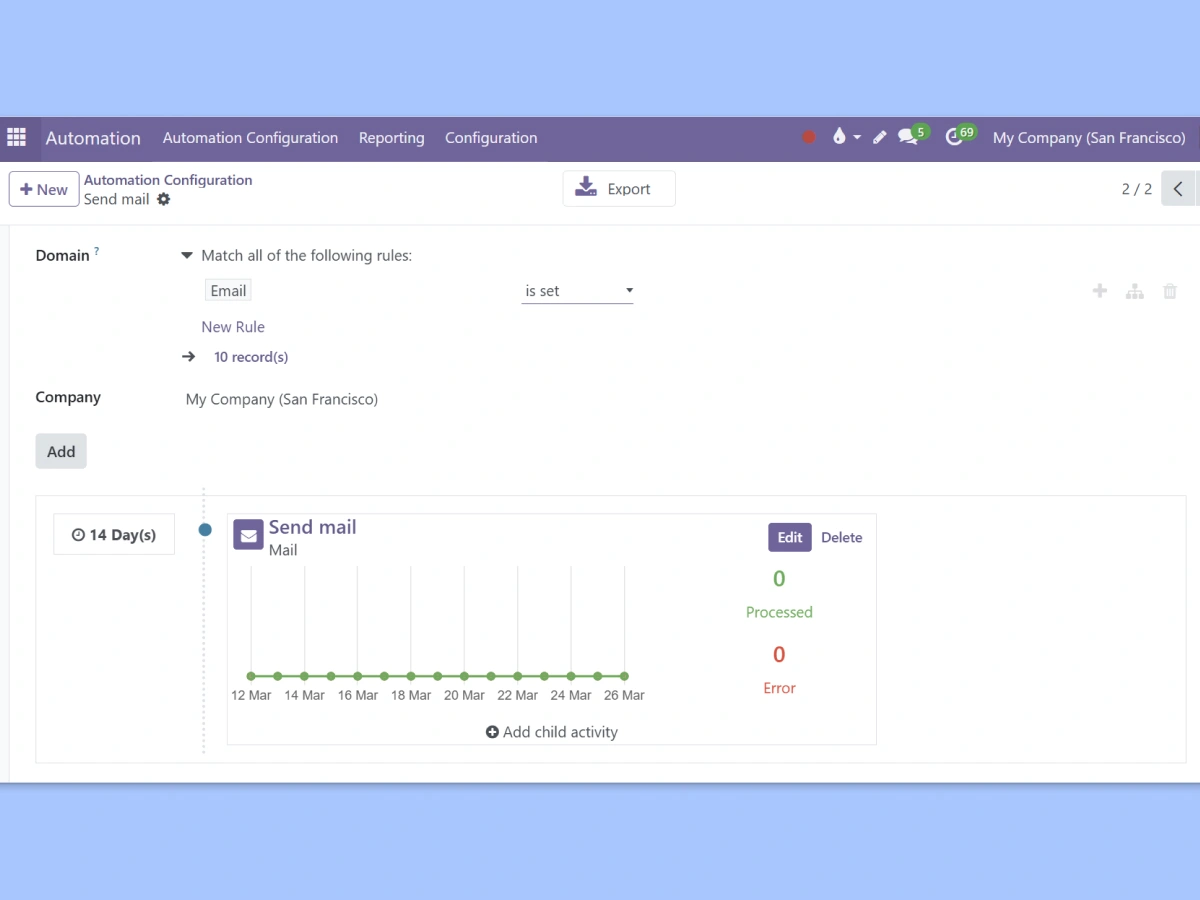Open the company switcher My Company
Viewport: 1200px width, 900px height.
click(x=1088, y=138)
